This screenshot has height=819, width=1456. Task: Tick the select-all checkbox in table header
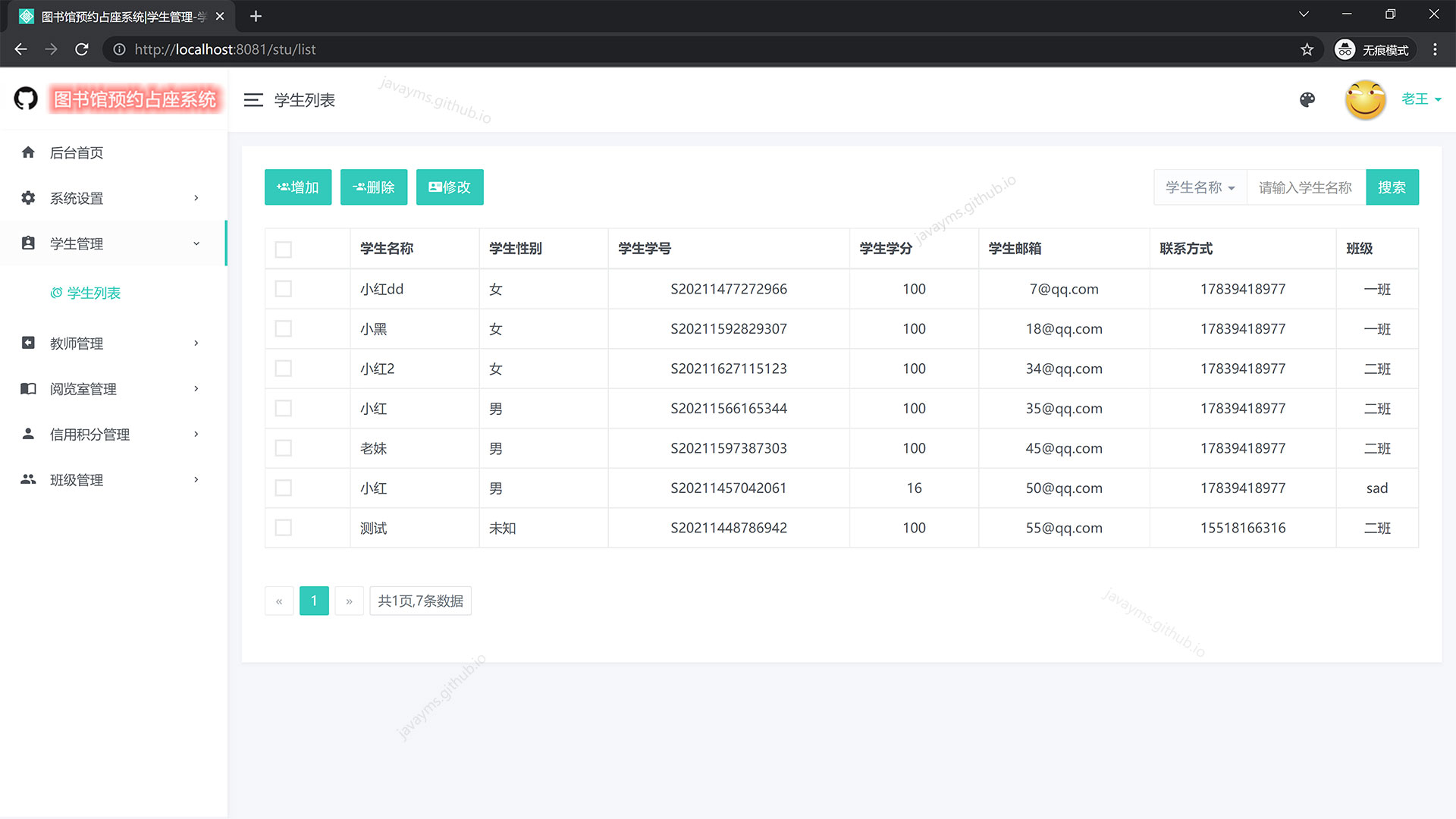[284, 249]
